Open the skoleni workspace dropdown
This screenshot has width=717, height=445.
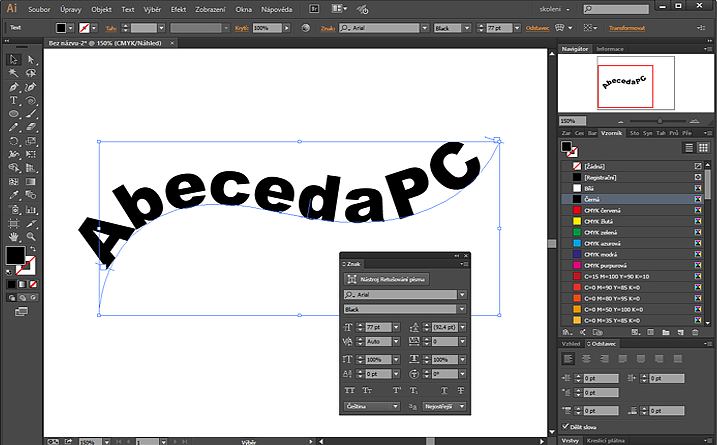click(555, 9)
